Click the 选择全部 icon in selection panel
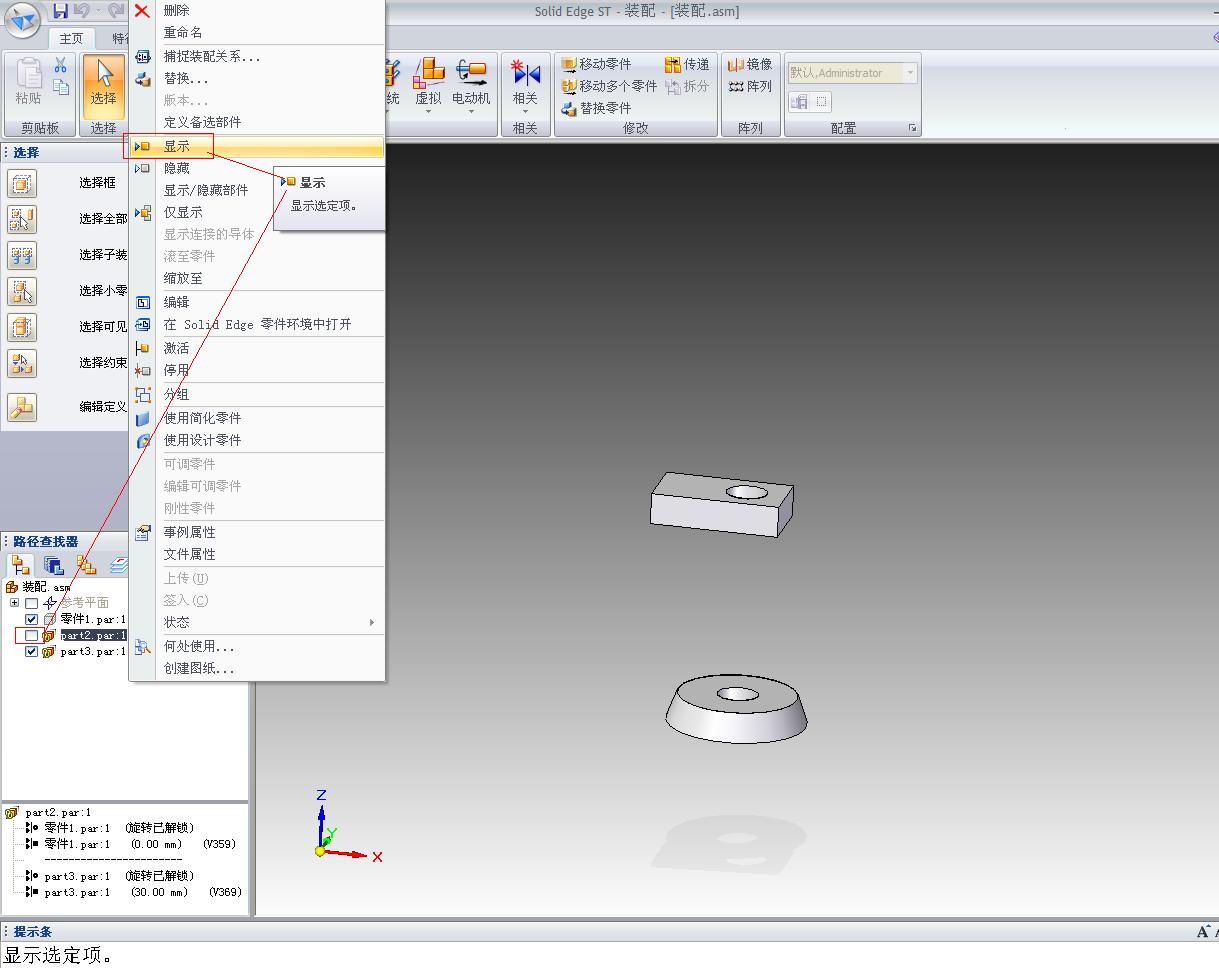The width and height of the screenshot is (1219, 968). [x=21, y=219]
